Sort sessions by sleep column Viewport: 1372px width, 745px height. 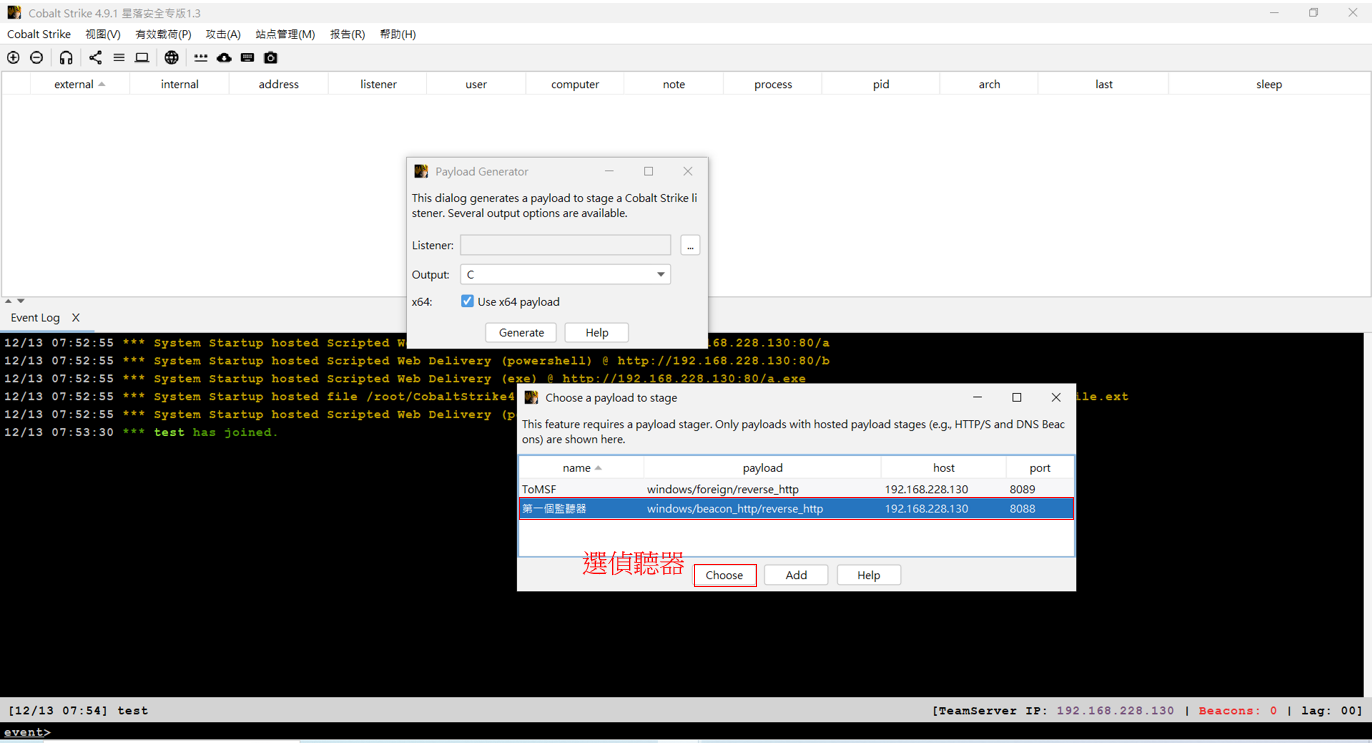pos(1269,84)
